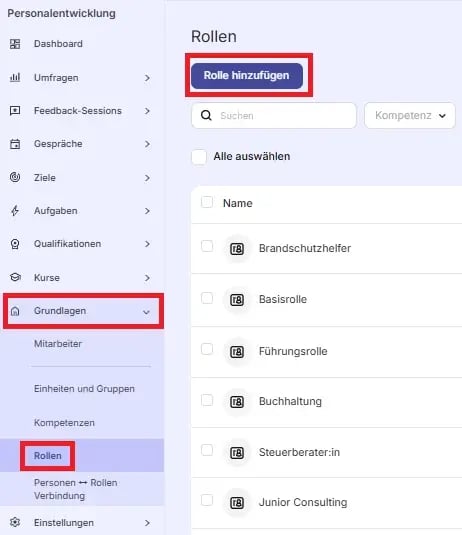Expand Ziele via its chevron
This screenshot has width=462, height=535.
pyautogui.click(x=147, y=178)
